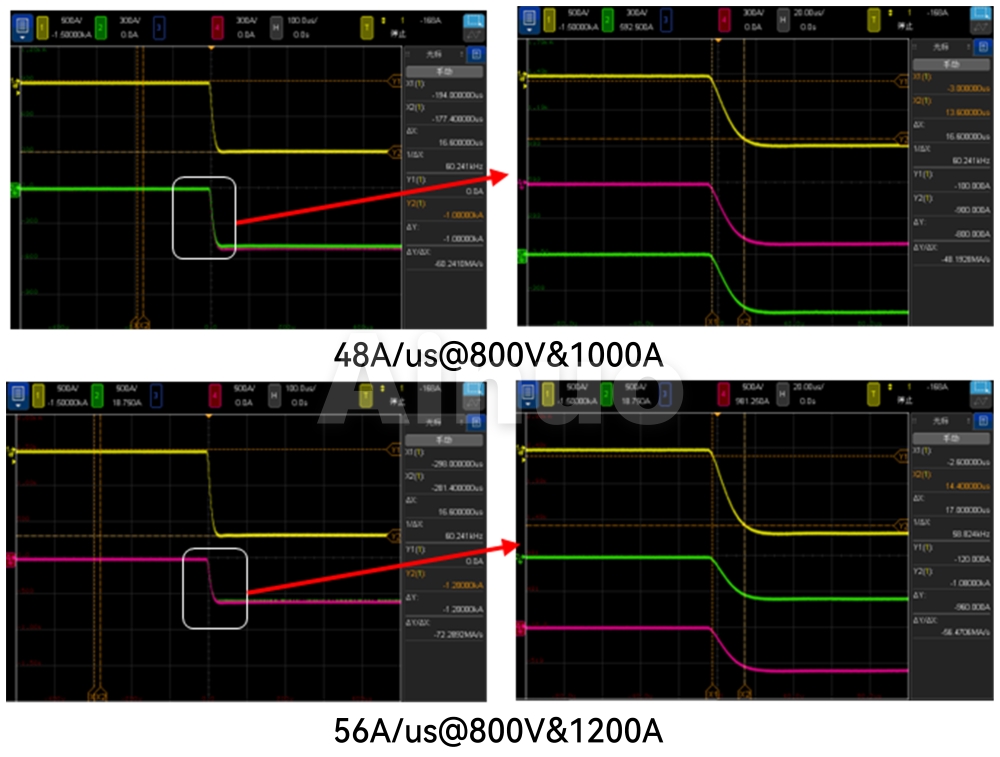Viewport: 1000px width, 757px height.
Task: Select the 光标 panel header in the top-right scope
Action: coord(941,47)
